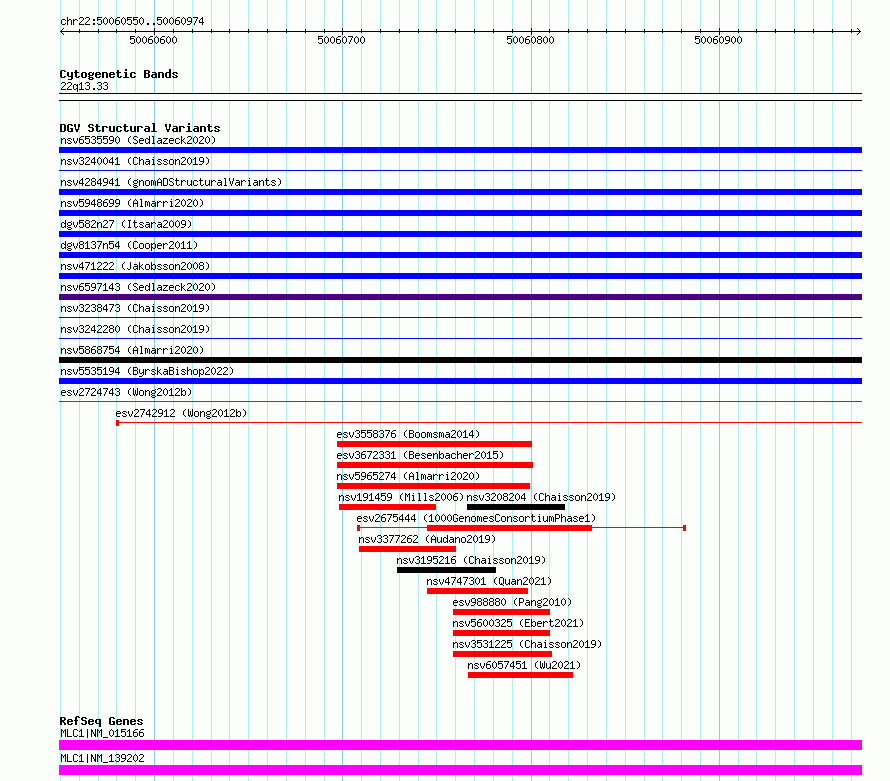Screen dimensions: 890x781
Task: Click red bar of nsv191459 (Mills2006)
Action: pos(387,507)
